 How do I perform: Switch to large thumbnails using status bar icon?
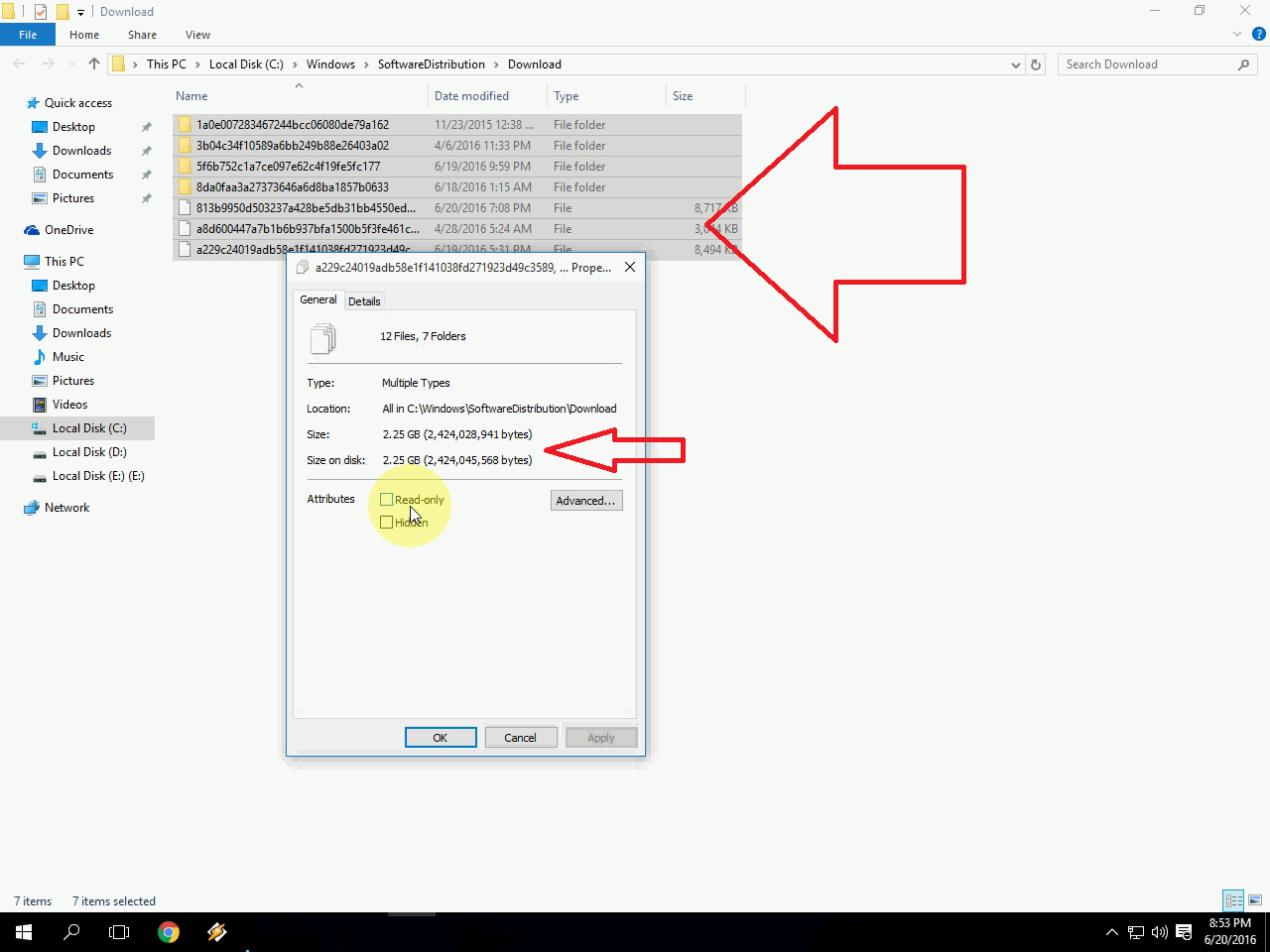(1253, 900)
